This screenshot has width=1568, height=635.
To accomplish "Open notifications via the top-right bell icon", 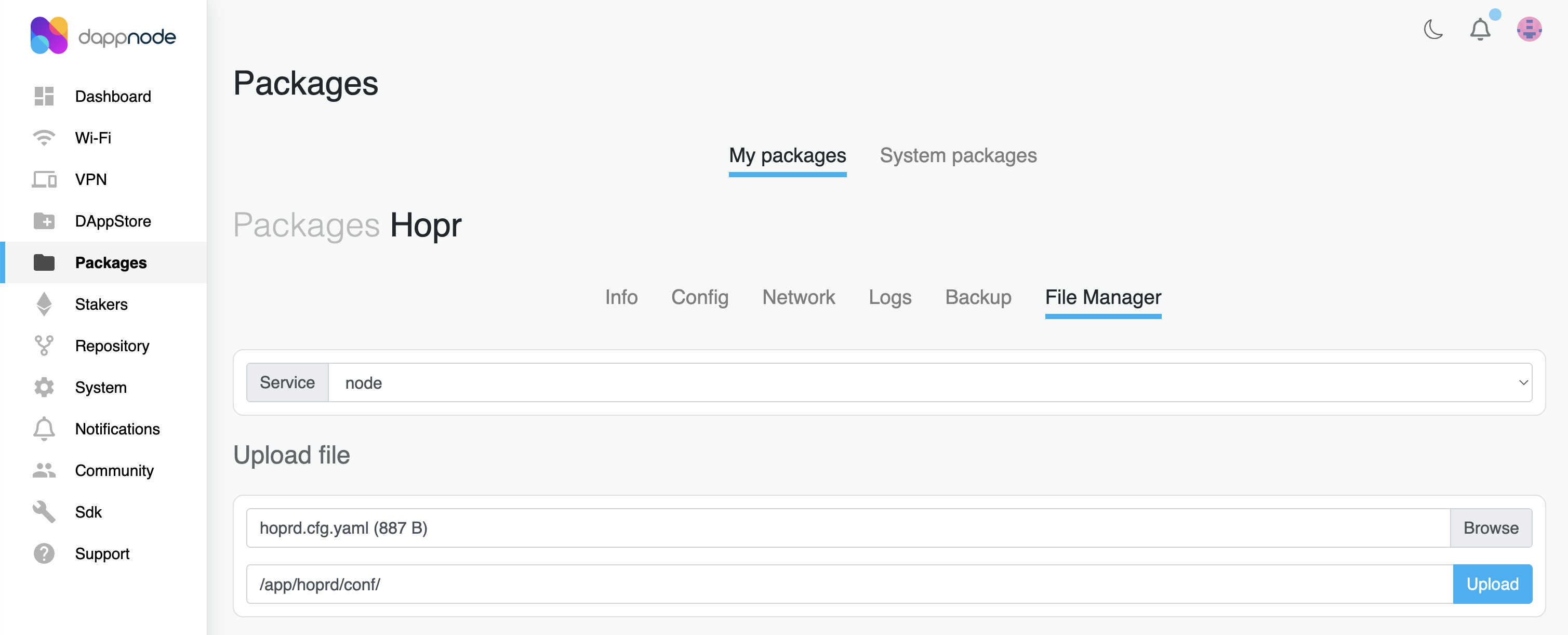I will [1480, 29].
